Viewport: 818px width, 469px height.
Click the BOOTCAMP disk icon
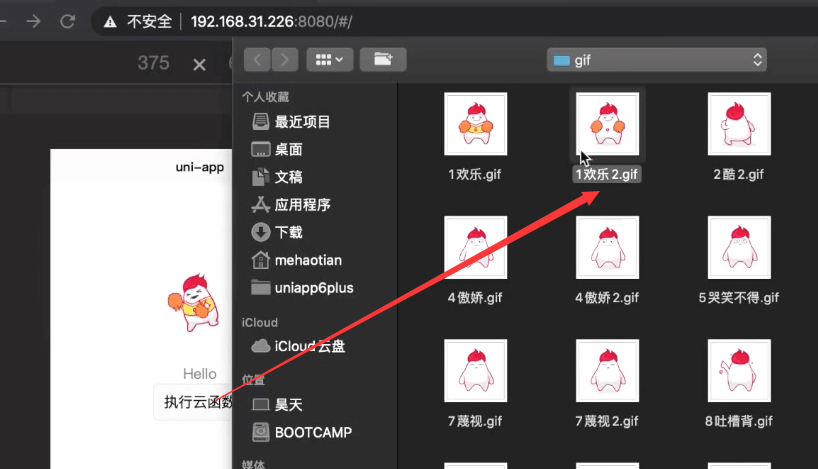click(260, 432)
